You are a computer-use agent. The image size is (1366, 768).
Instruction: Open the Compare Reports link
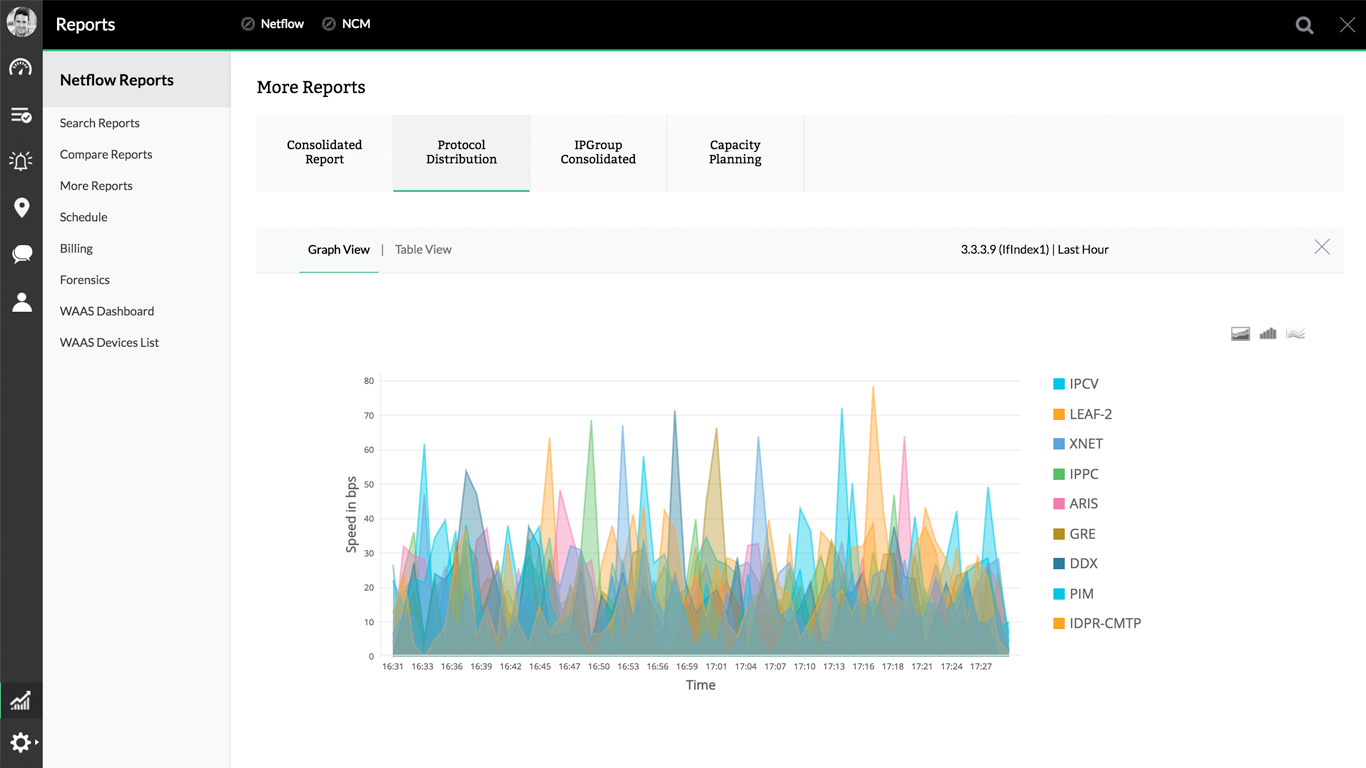tap(106, 155)
